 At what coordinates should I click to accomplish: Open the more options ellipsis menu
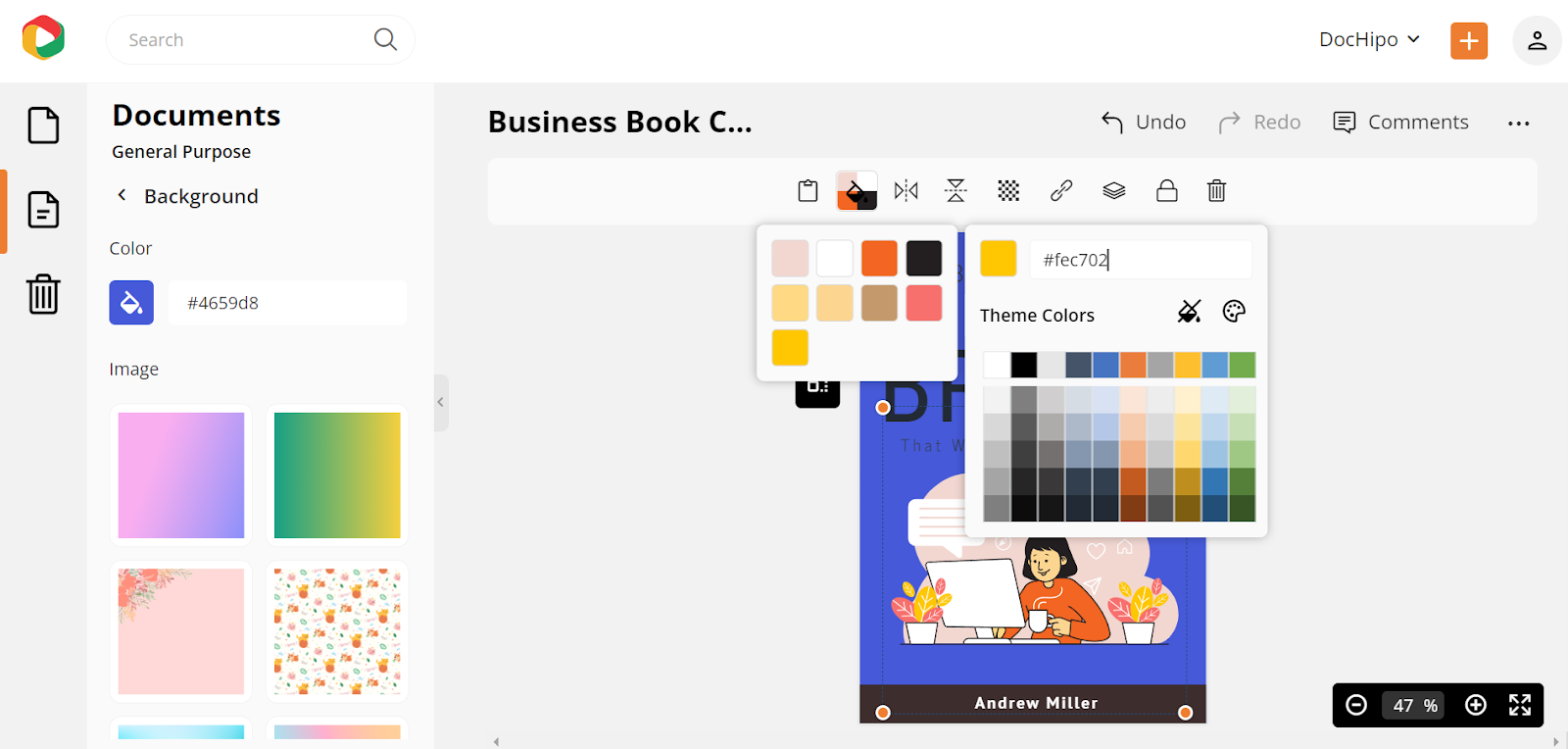pos(1519,124)
